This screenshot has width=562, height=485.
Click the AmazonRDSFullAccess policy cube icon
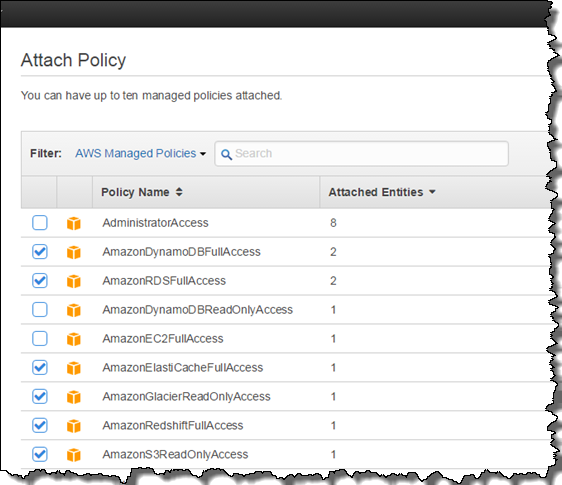coord(74,281)
